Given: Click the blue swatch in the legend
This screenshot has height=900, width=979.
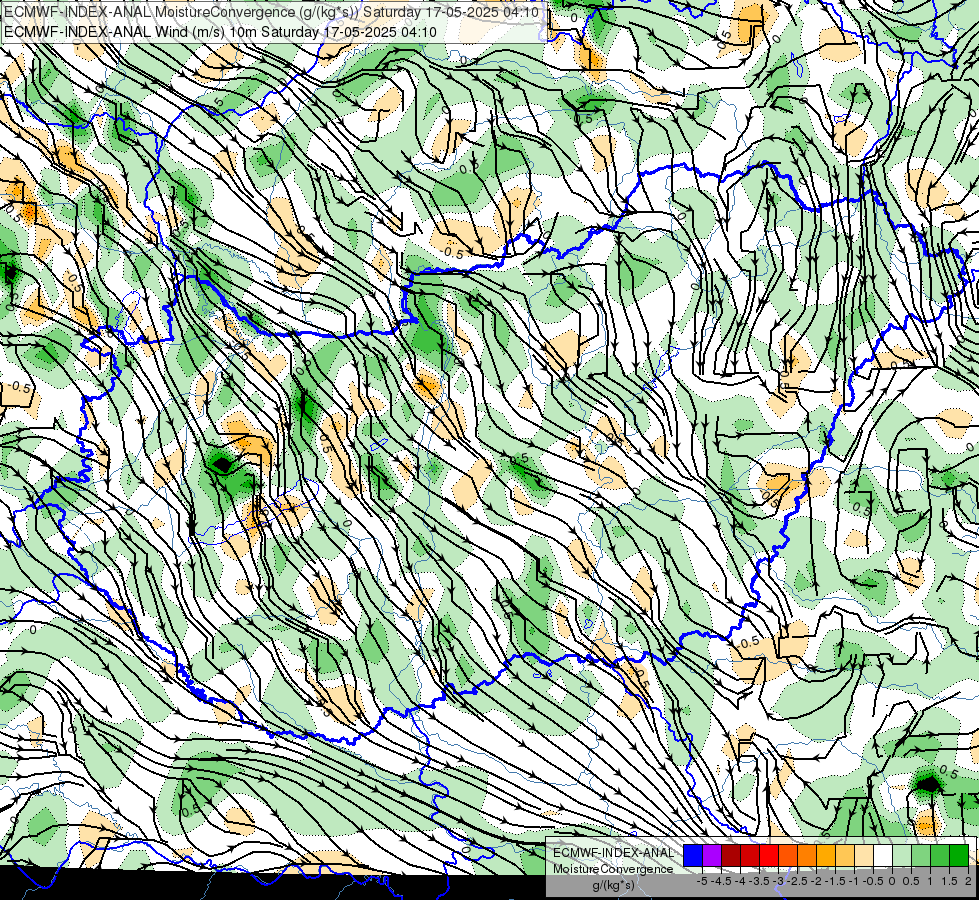Looking at the screenshot, I should pos(693,856).
